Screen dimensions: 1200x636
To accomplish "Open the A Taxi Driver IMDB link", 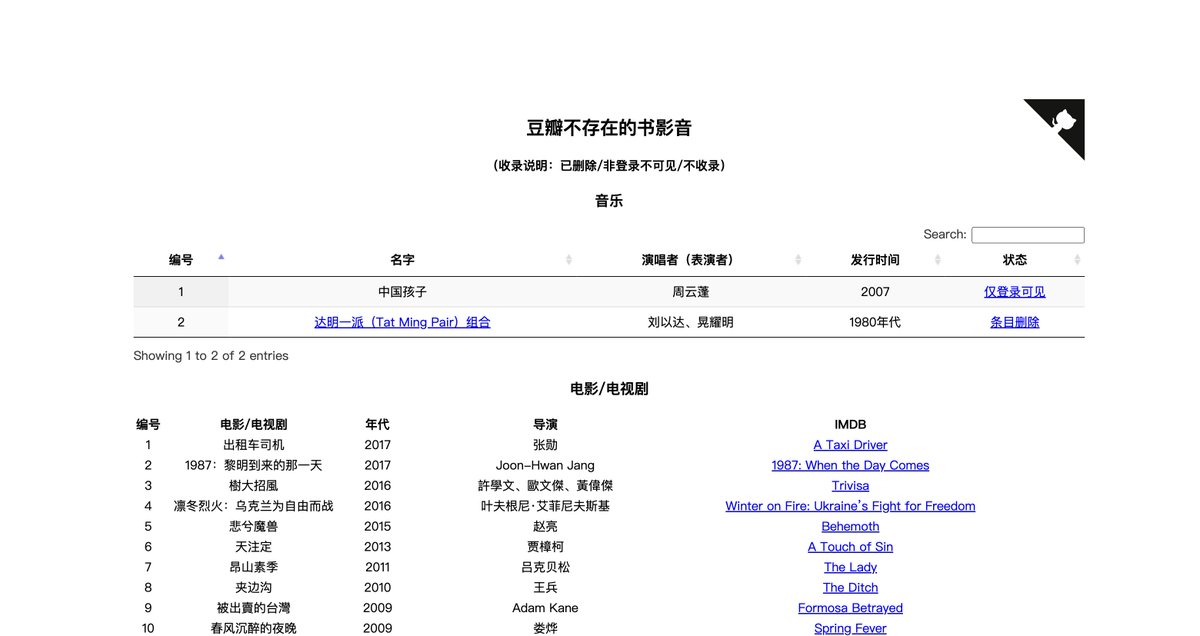I will (x=850, y=445).
